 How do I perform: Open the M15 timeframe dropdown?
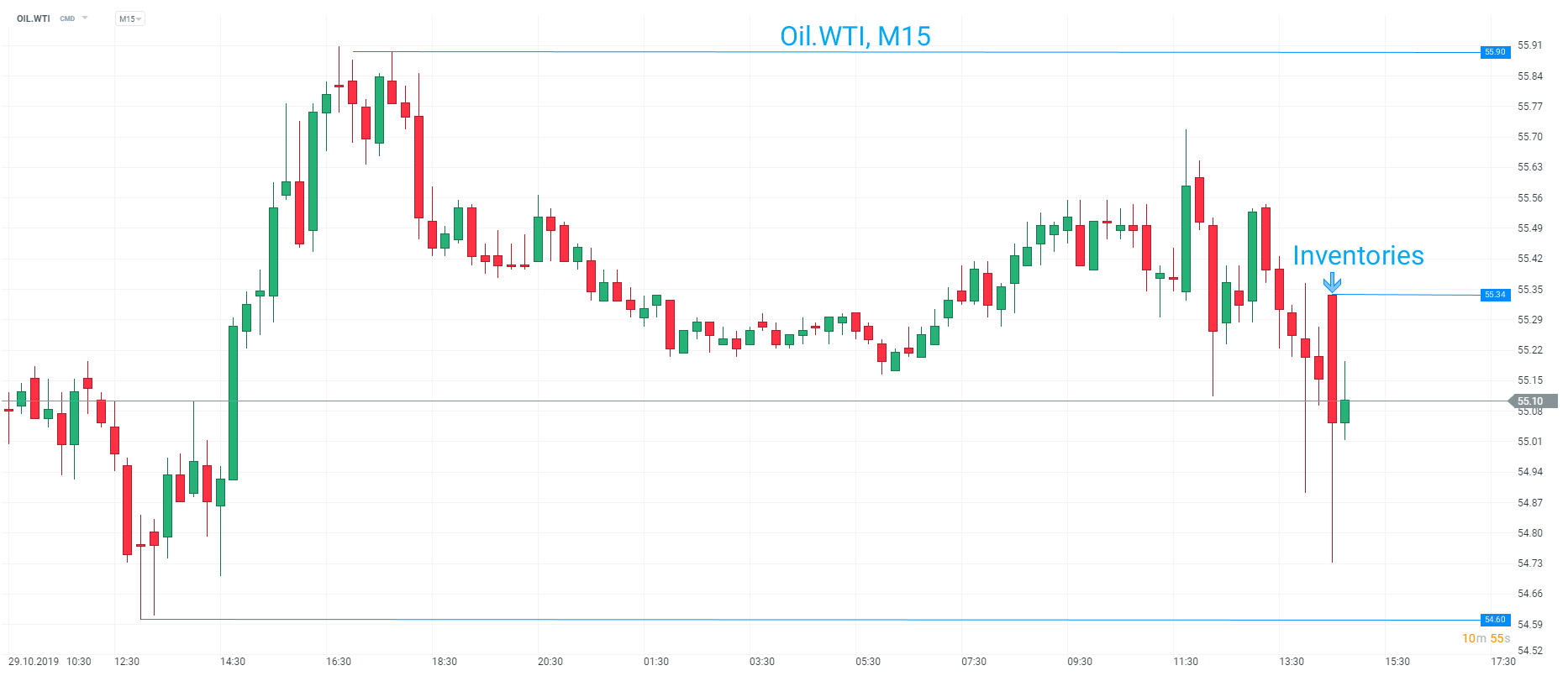(x=129, y=18)
